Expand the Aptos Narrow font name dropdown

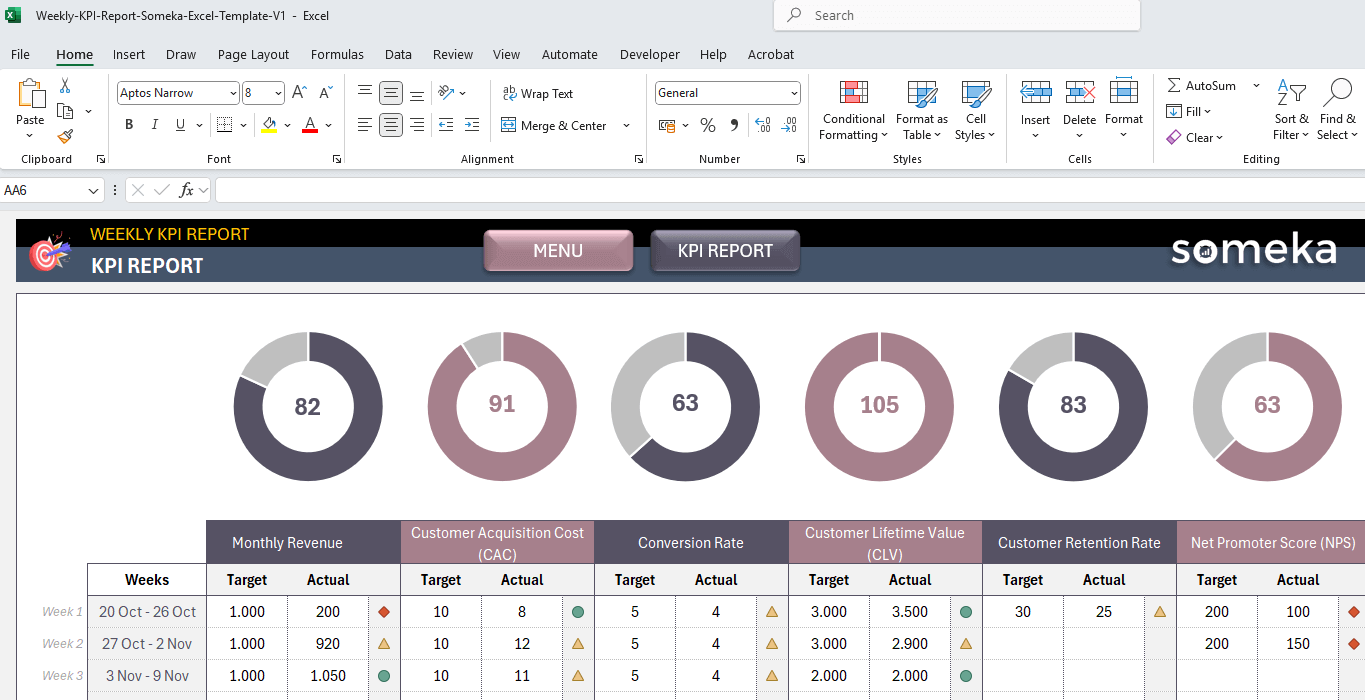coord(233,93)
